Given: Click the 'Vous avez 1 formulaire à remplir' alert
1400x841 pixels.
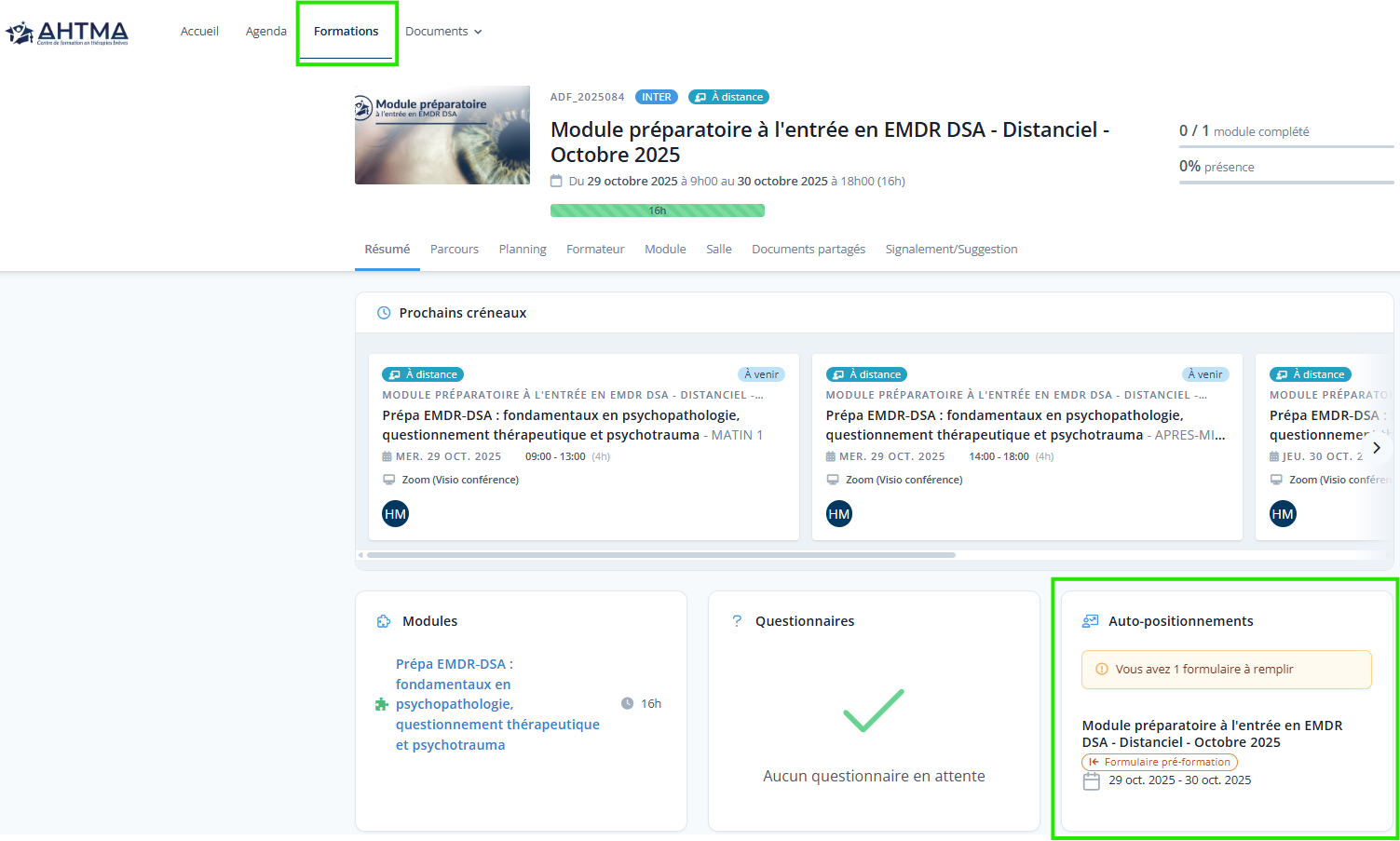Looking at the screenshot, I should point(1227,670).
